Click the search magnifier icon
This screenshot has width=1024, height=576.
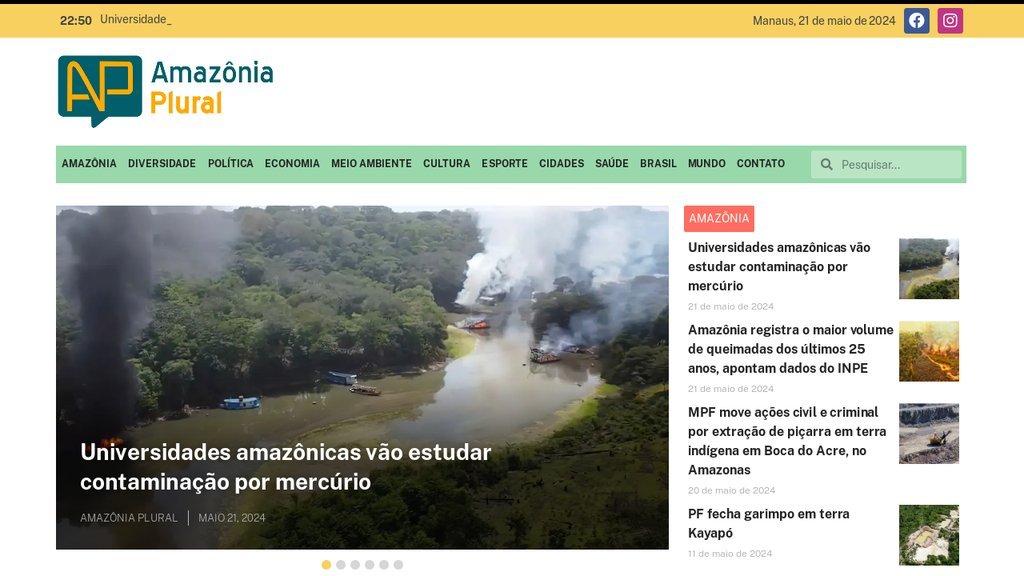pyautogui.click(x=826, y=165)
